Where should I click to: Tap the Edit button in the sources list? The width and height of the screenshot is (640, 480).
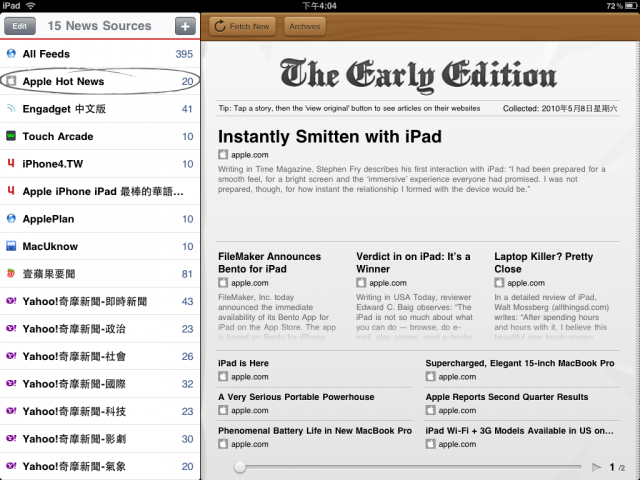20,26
